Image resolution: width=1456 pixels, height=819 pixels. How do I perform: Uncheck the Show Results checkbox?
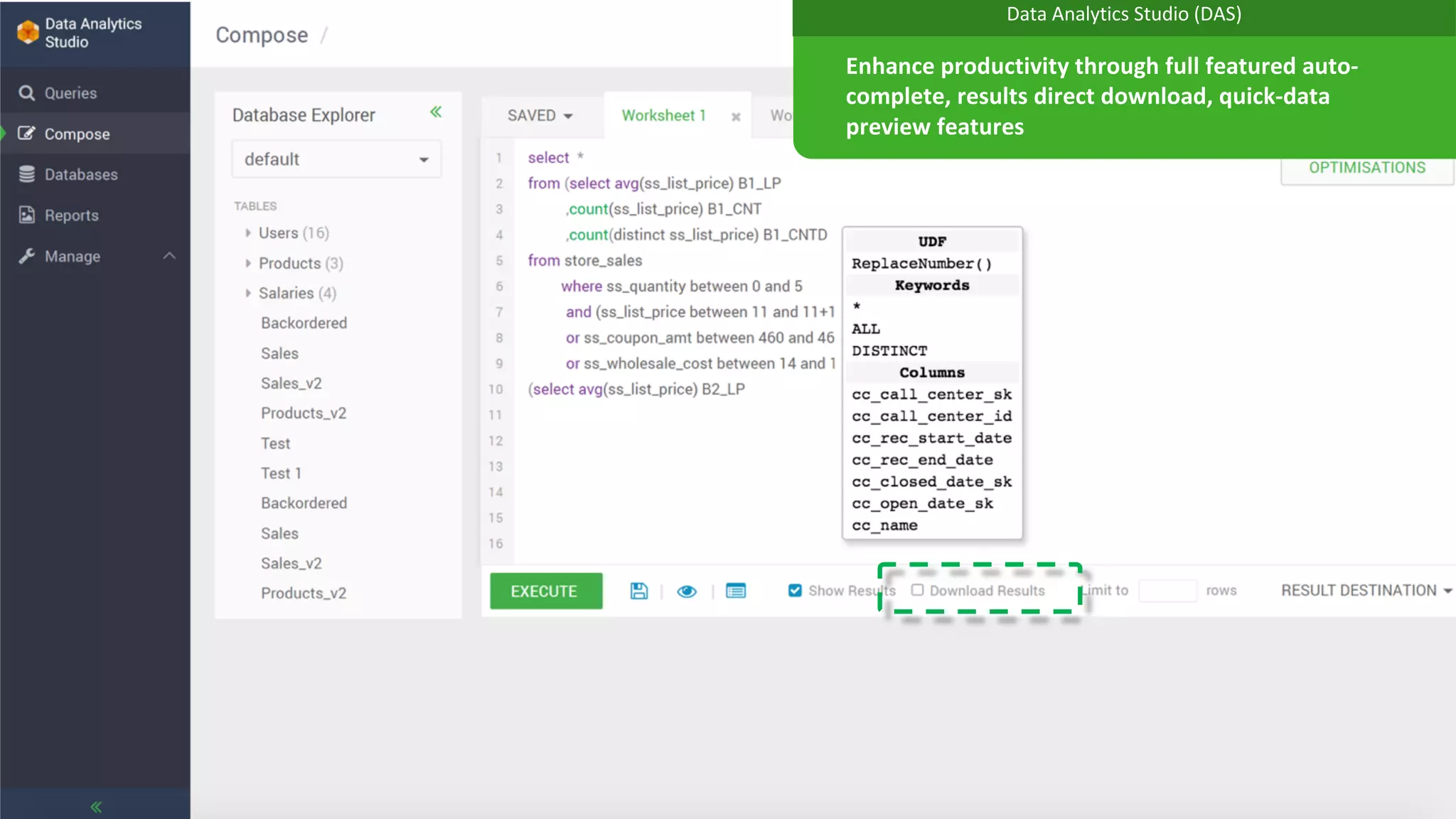click(795, 590)
